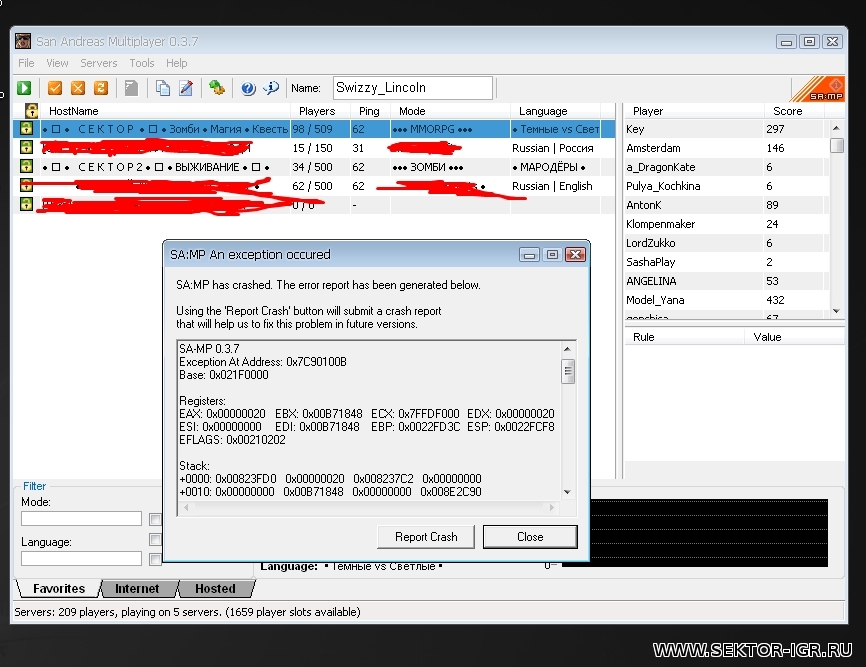The width and height of the screenshot is (866, 667).
Task: Switch to the Hosted tab
Action: pos(215,589)
